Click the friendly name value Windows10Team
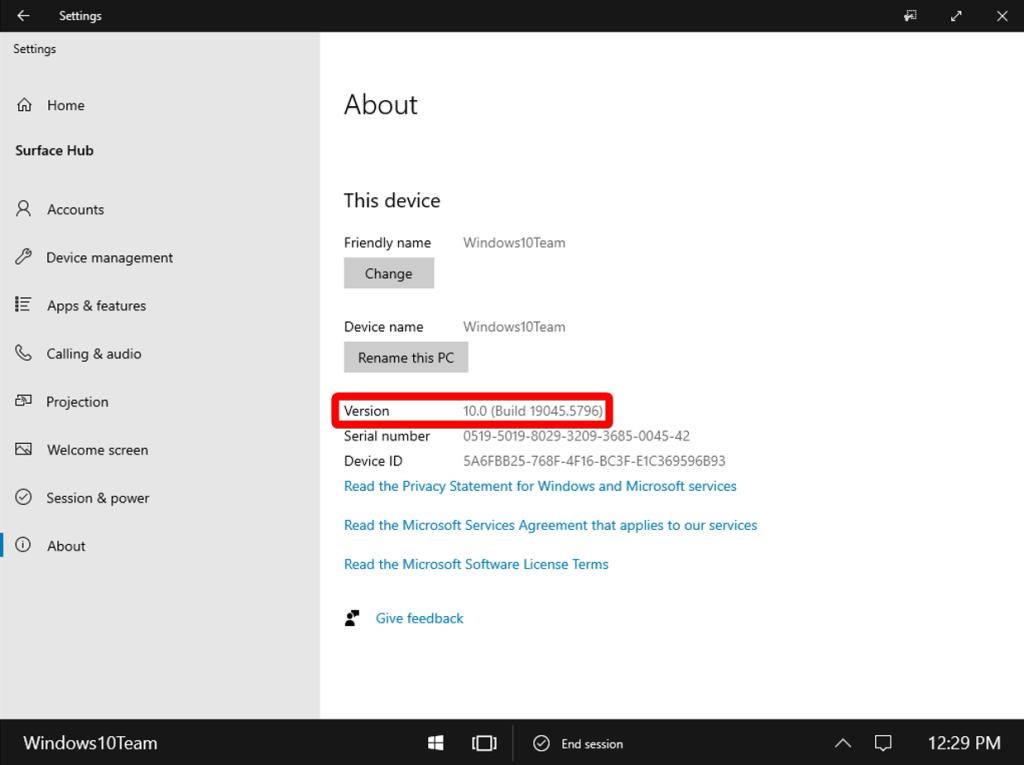Viewport: 1024px width, 765px height. tap(514, 242)
